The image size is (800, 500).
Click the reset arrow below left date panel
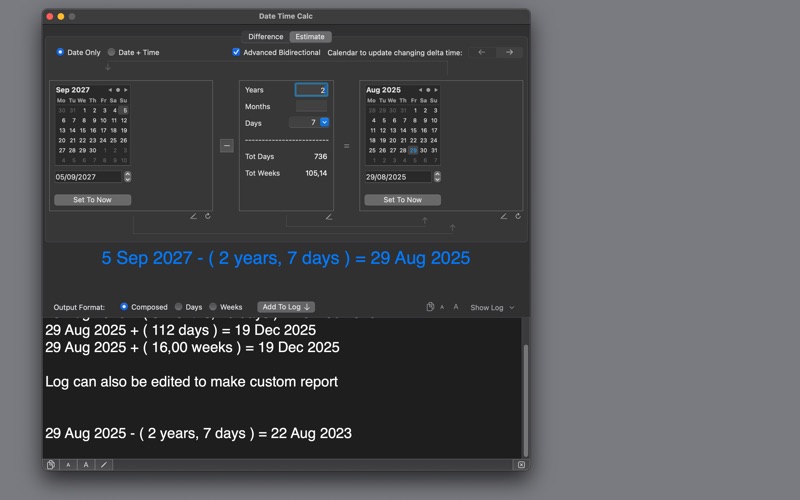click(x=208, y=216)
